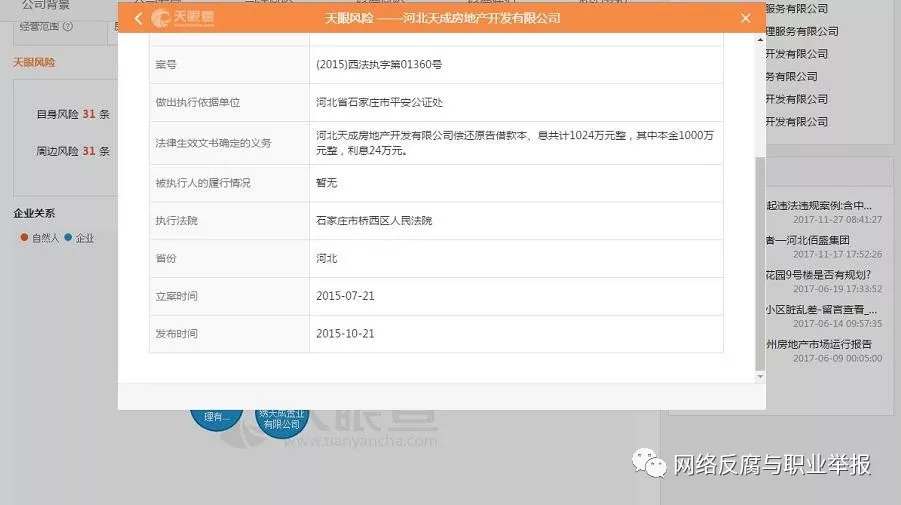Click the 天眼风险 heading on background page

pyautogui.click(x=34, y=62)
